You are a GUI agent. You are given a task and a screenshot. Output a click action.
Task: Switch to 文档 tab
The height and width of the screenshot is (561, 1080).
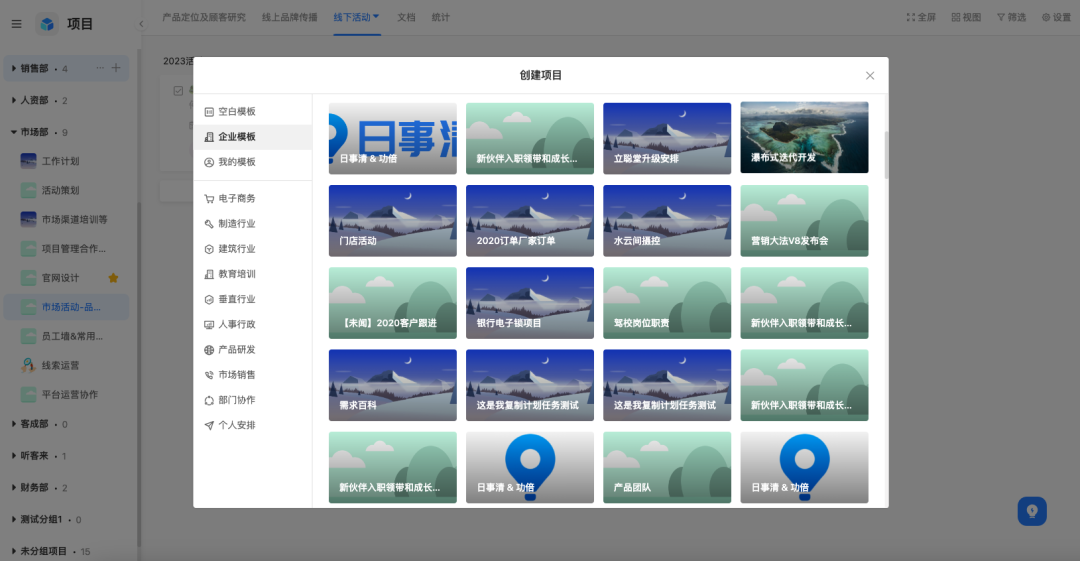[406, 17]
